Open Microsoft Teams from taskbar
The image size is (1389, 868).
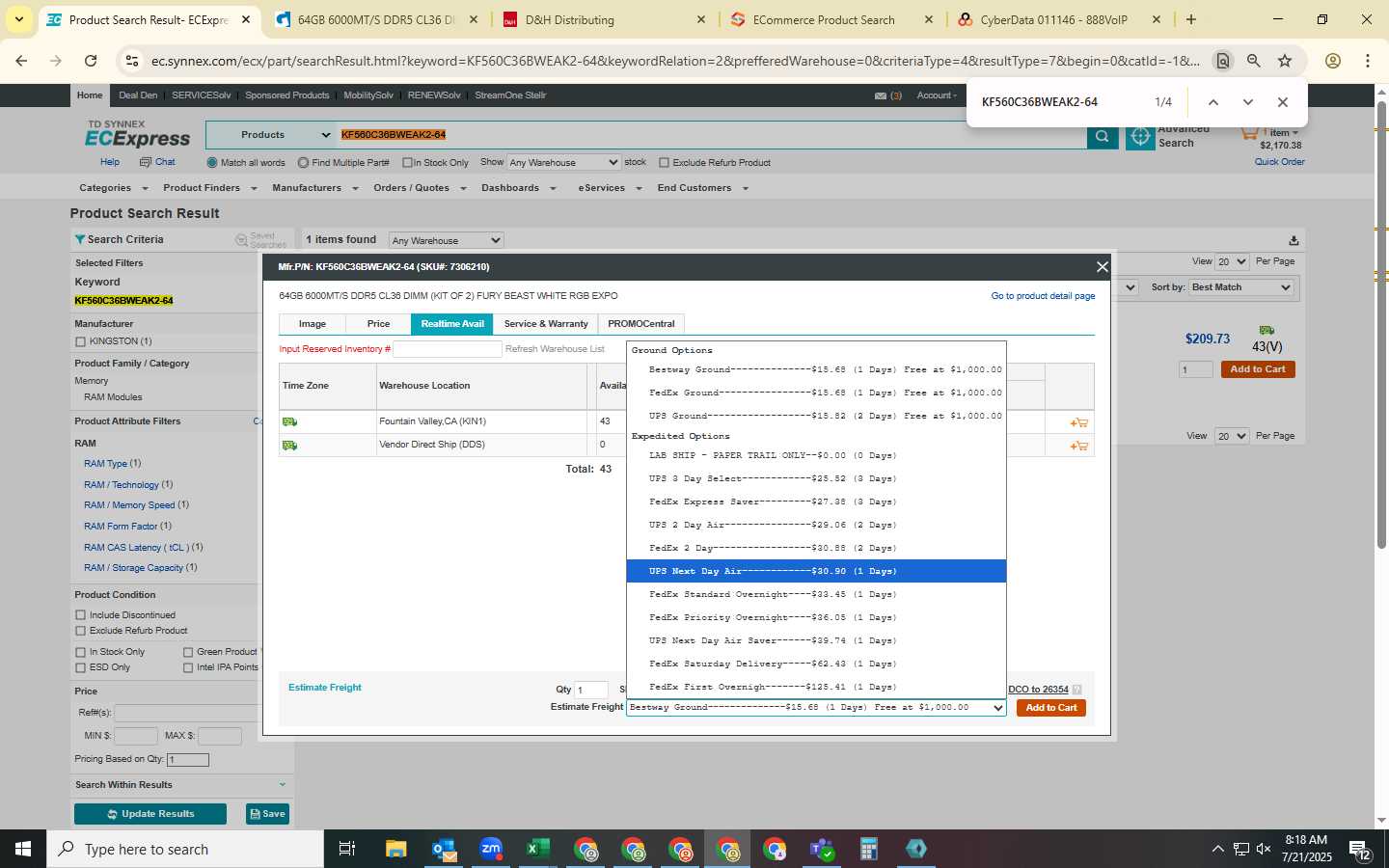point(822,849)
